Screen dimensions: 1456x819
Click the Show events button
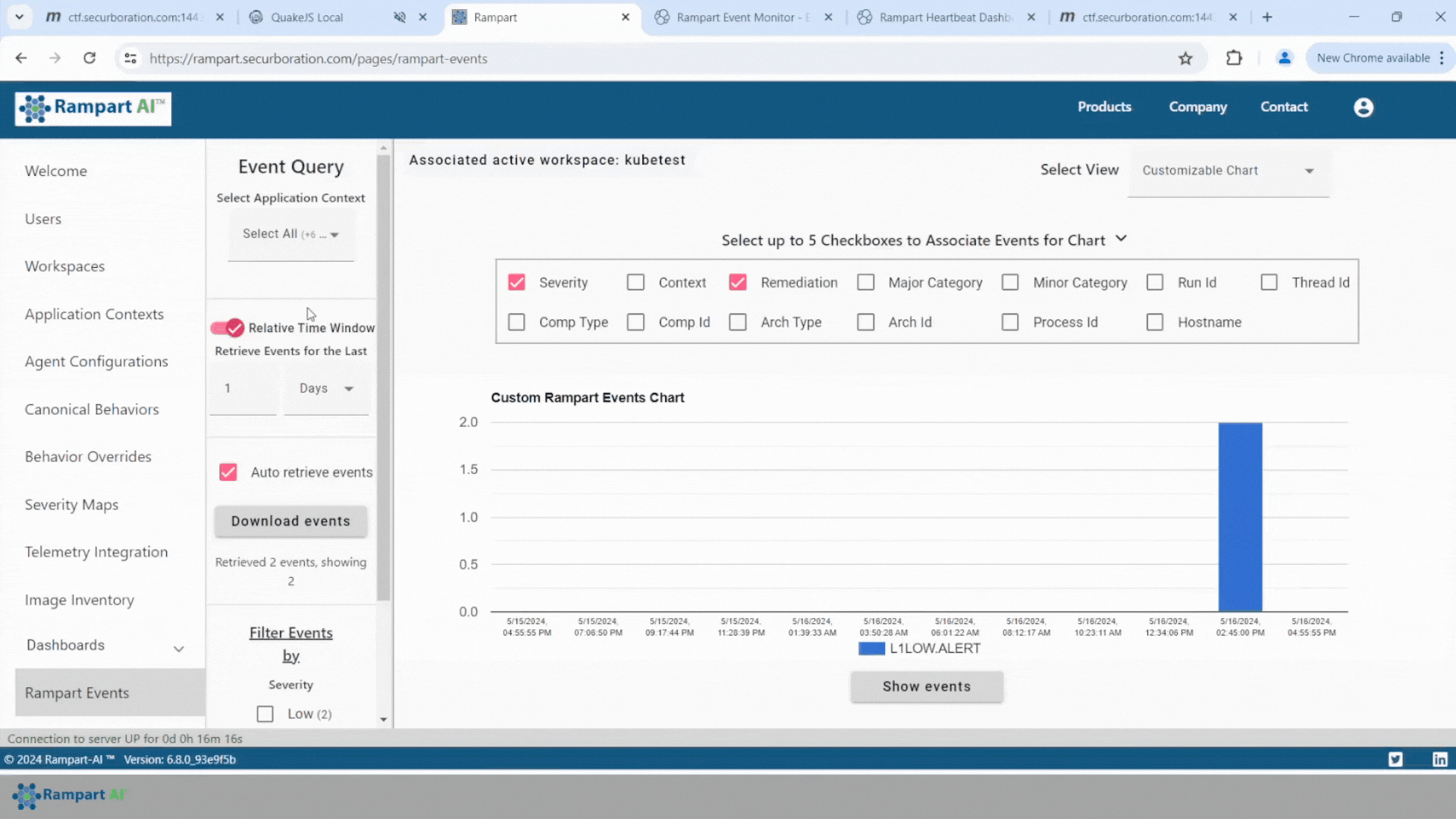[x=927, y=687]
